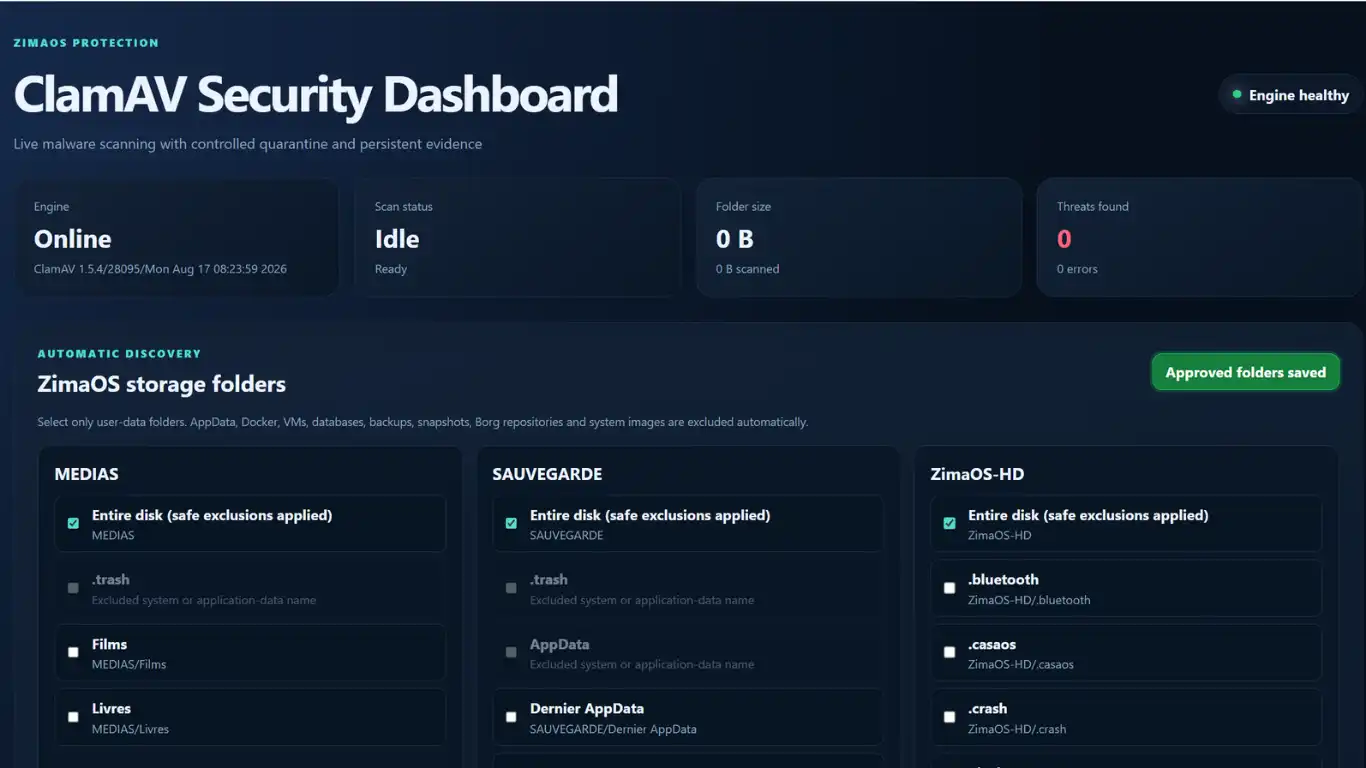Toggle Entire disk checkbox for ZimaOS-HD
Viewport: 1366px width, 768px height.
point(949,523)
